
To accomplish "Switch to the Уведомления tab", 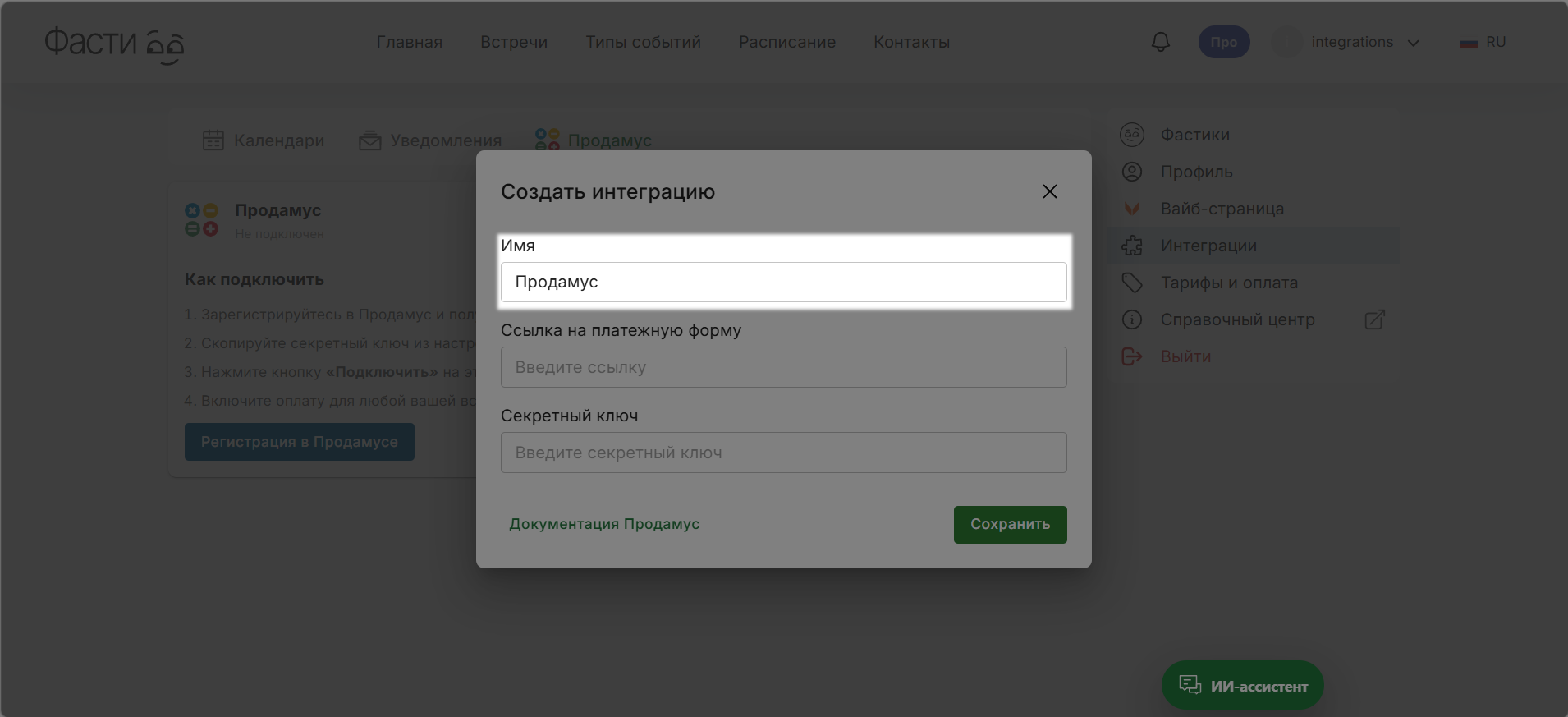I will tap(430, 140).
